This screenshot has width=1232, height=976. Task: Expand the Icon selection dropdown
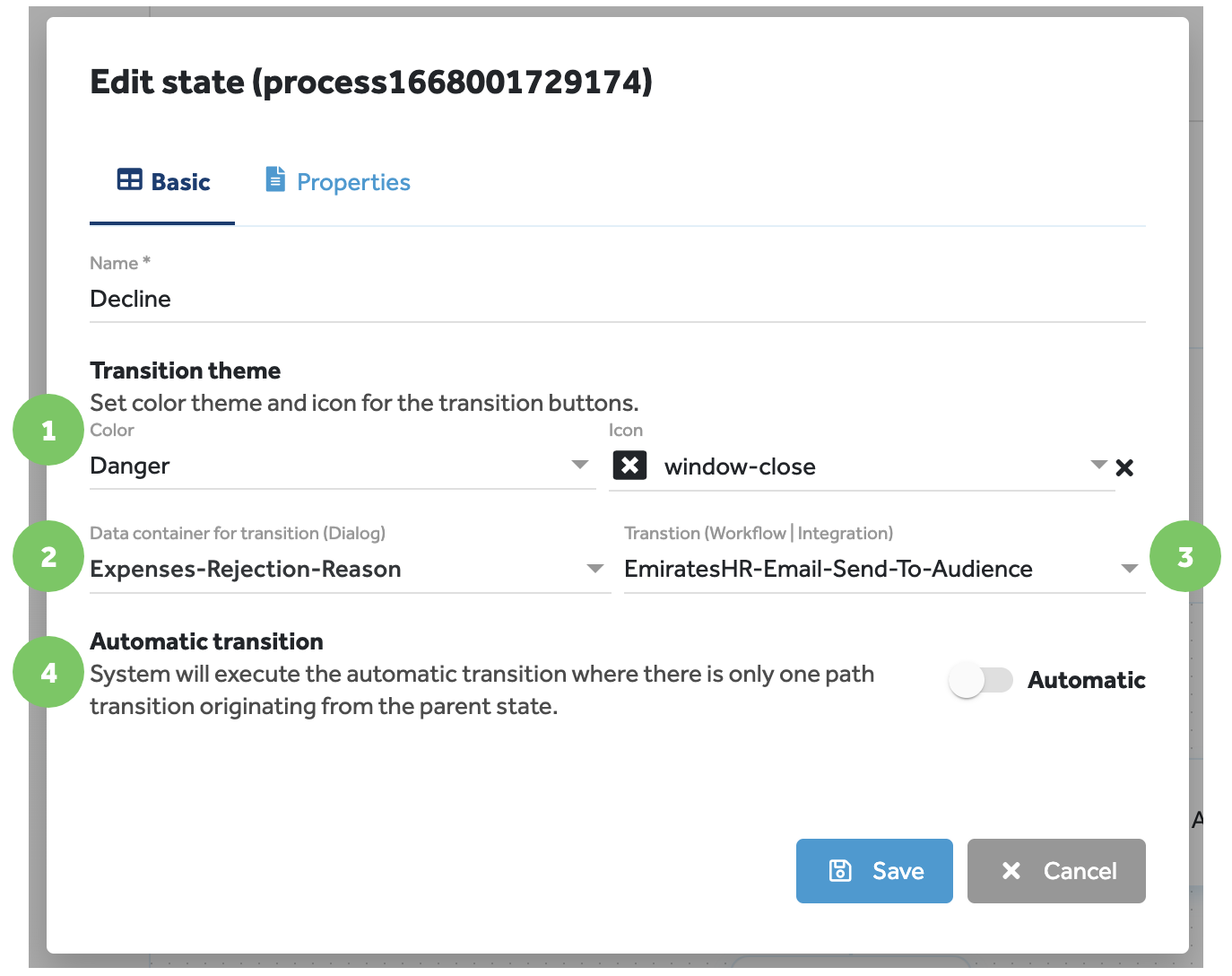tap(1098, 466)
